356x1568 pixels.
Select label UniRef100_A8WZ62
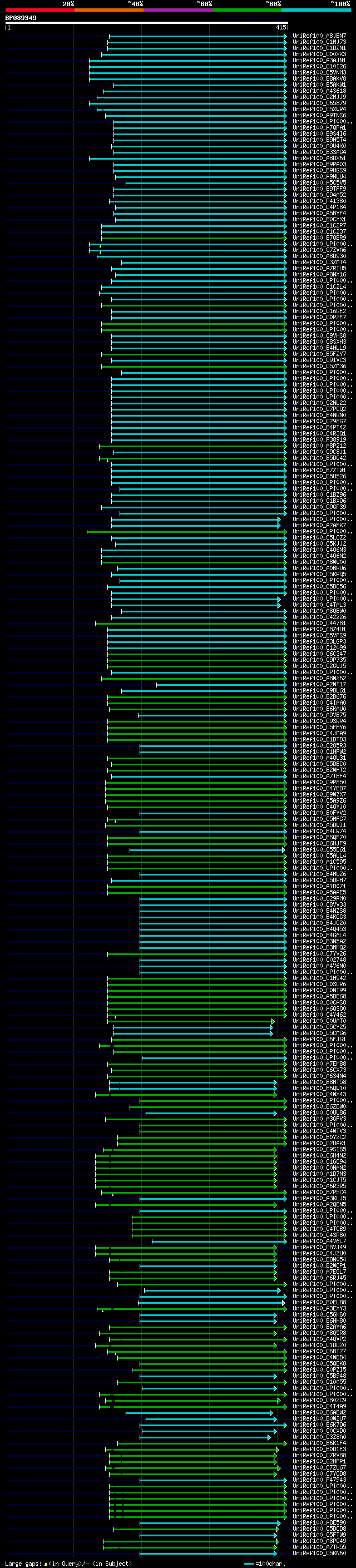[319, 678]
